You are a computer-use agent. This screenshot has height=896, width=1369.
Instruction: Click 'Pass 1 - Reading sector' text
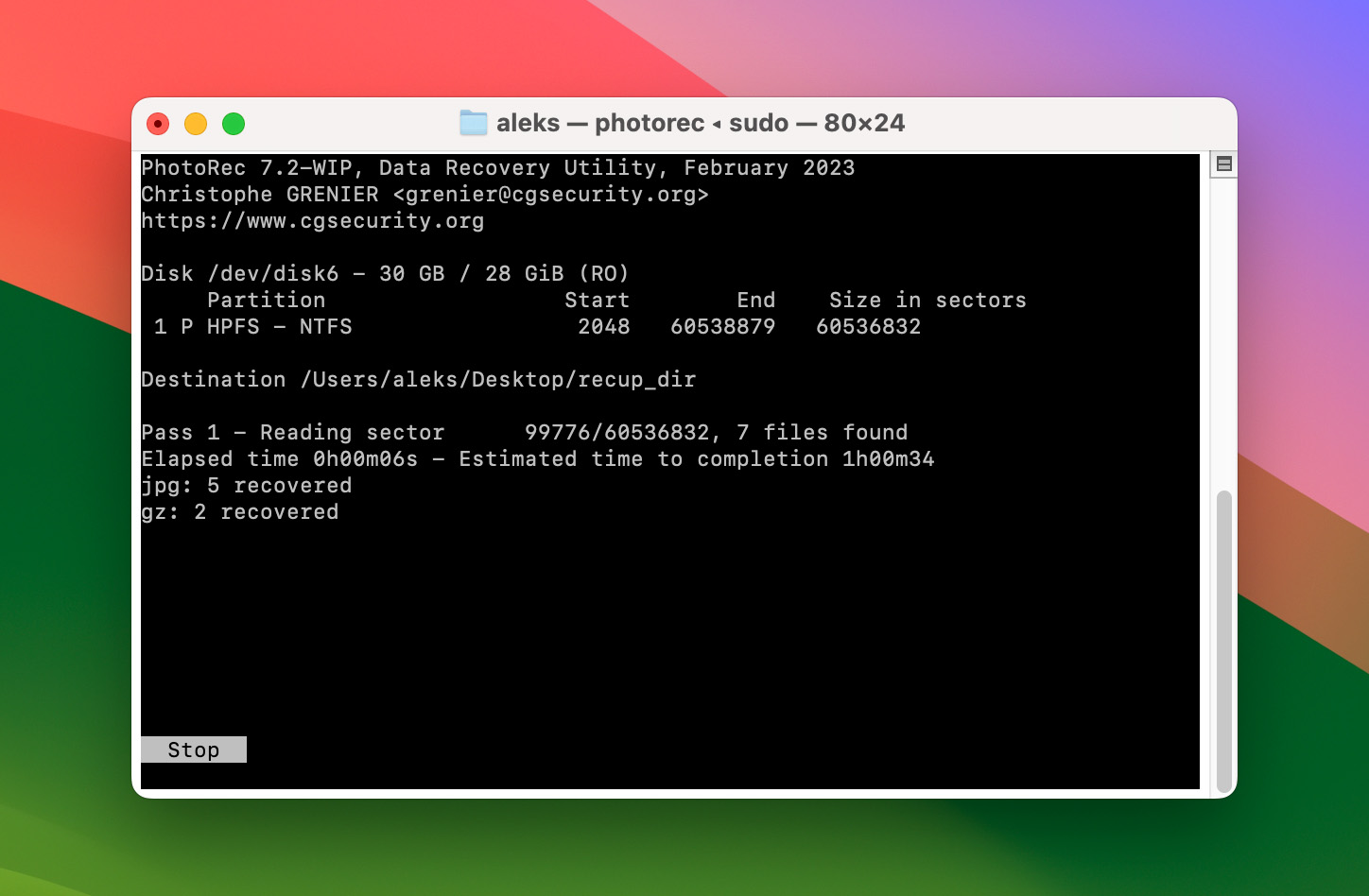[293, 433]
